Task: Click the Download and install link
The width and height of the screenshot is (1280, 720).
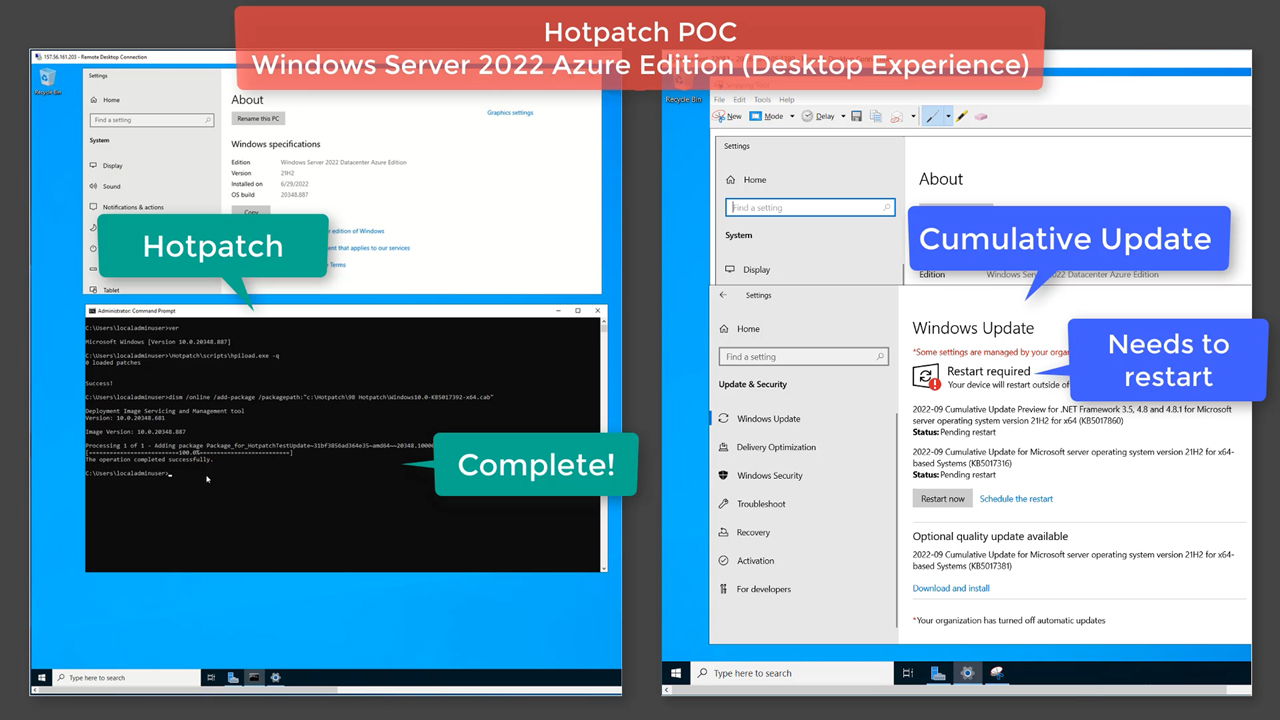Action: click(951, 588)
